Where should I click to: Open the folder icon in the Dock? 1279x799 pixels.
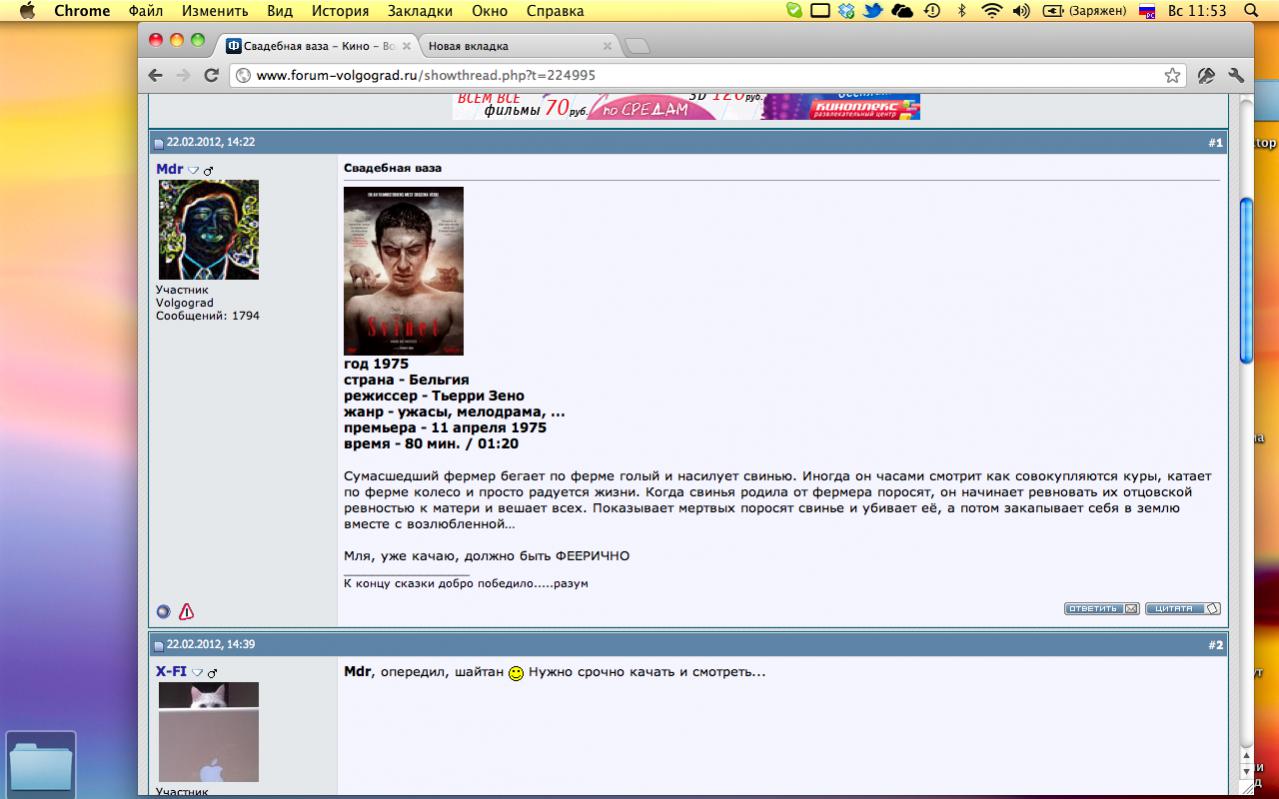(41, 766)
